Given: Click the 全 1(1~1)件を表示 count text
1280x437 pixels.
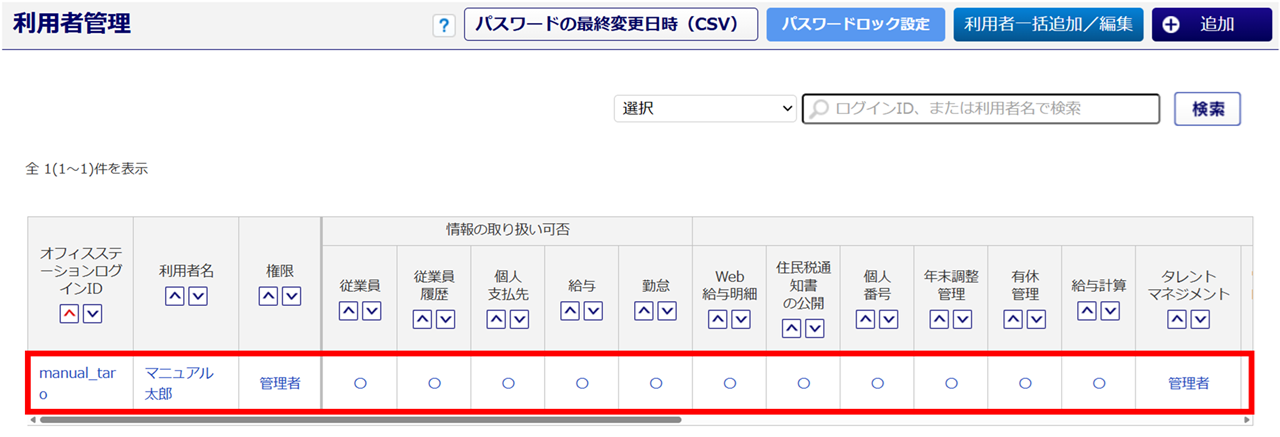Looking at the screenshot, I should [86, 169].
